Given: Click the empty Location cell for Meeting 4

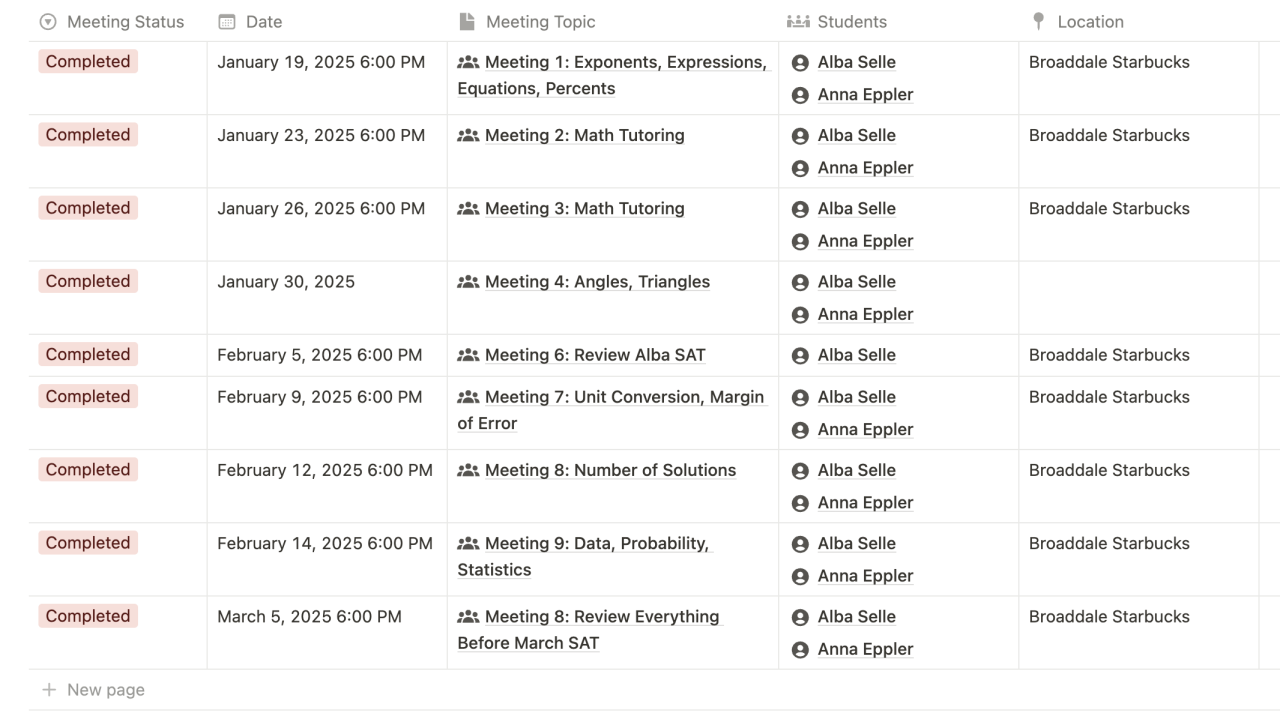Looking at the screenshot, I should click(x=1138, y=297).
